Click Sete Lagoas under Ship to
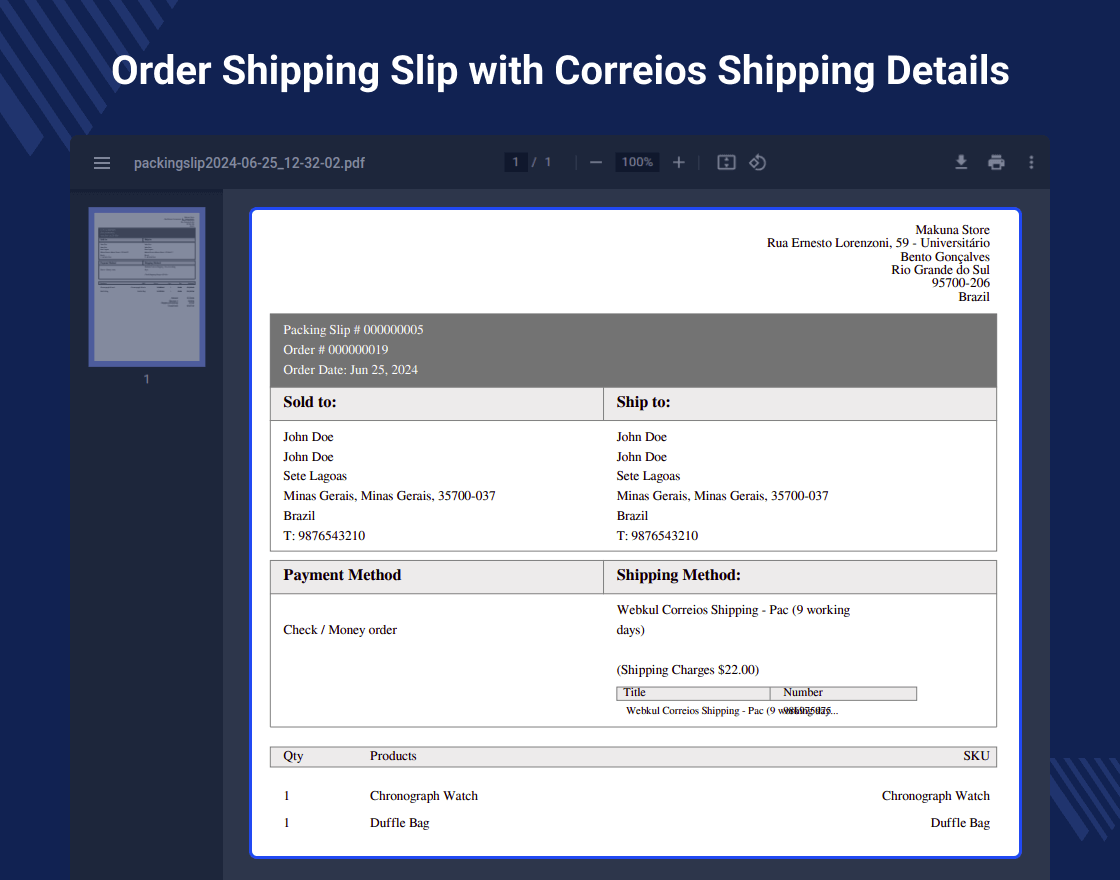Viewport: 1120px width, 880px height. 648,476
